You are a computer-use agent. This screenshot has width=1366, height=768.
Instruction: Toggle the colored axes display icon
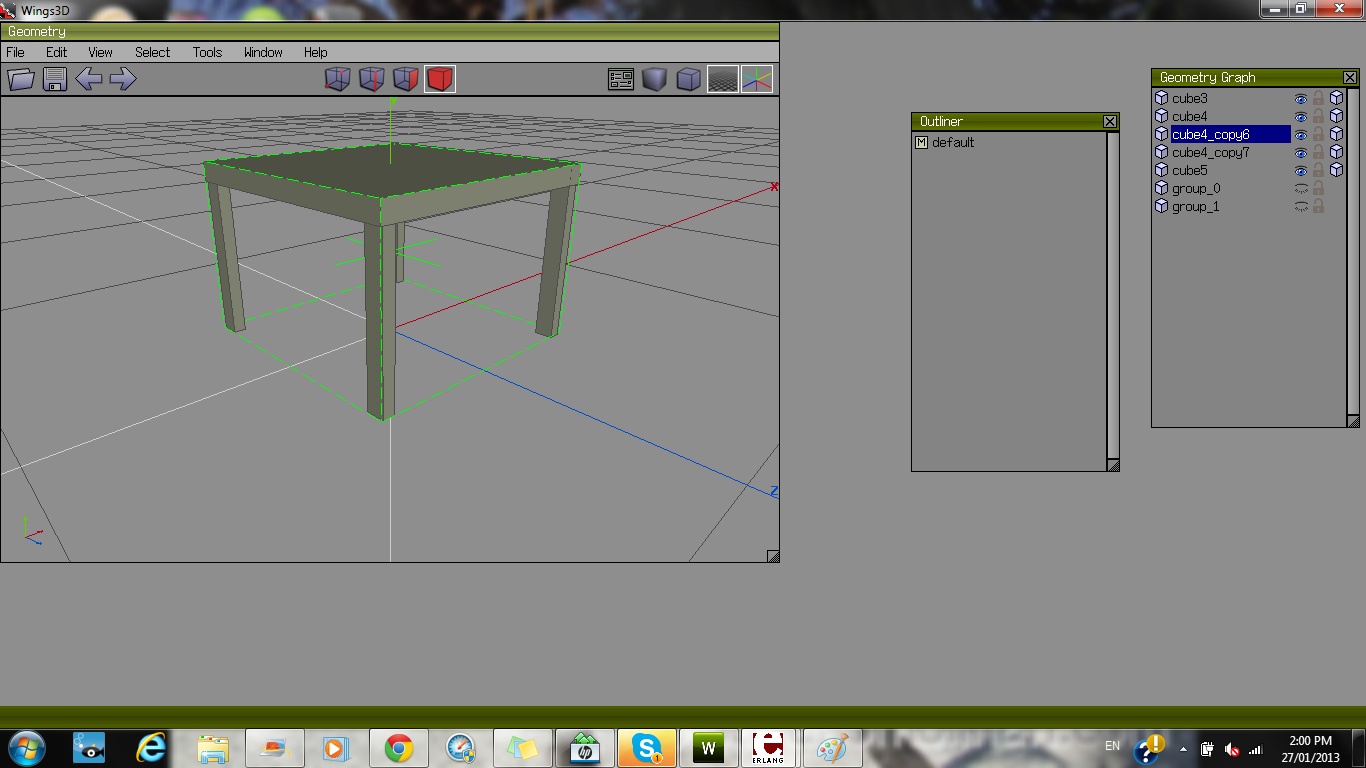tap(757, 79)
